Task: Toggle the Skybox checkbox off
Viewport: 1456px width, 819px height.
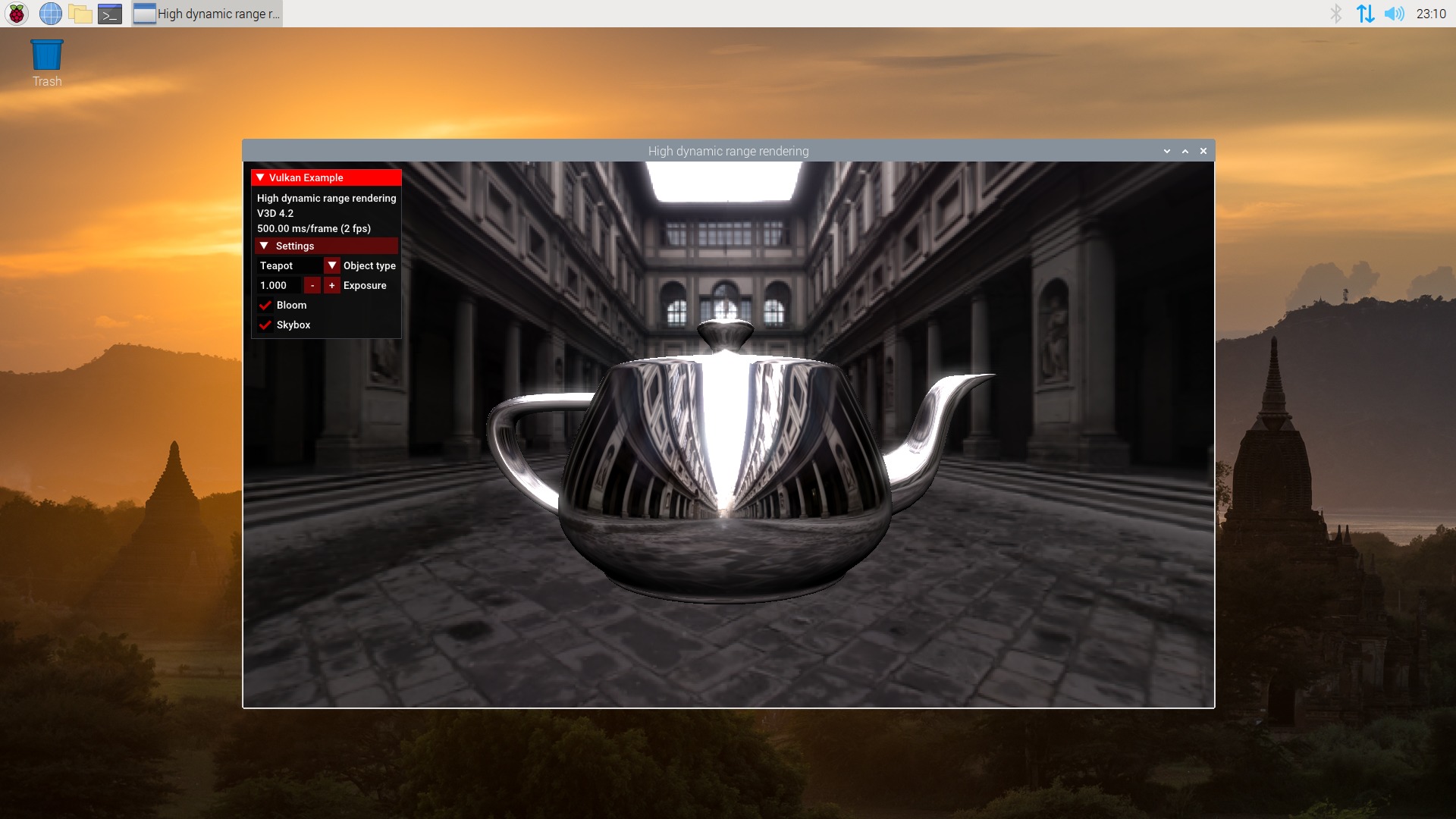Action: [264, 324]
